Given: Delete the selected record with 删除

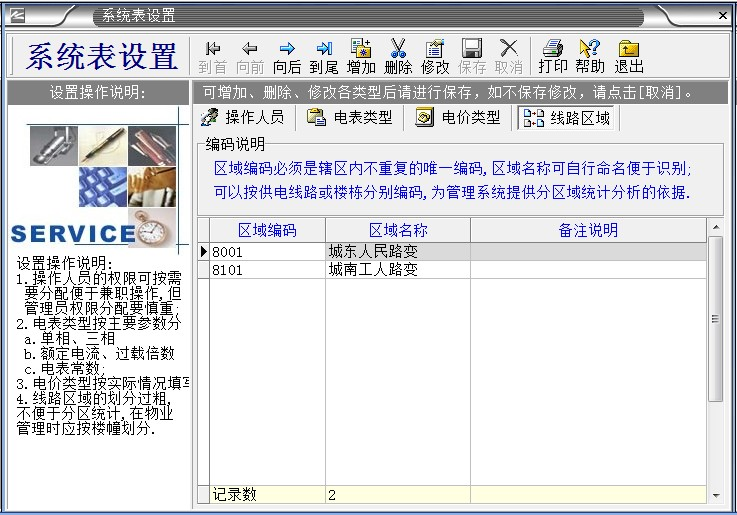Looking at the screenshot, I should click(x=398, y=56).
